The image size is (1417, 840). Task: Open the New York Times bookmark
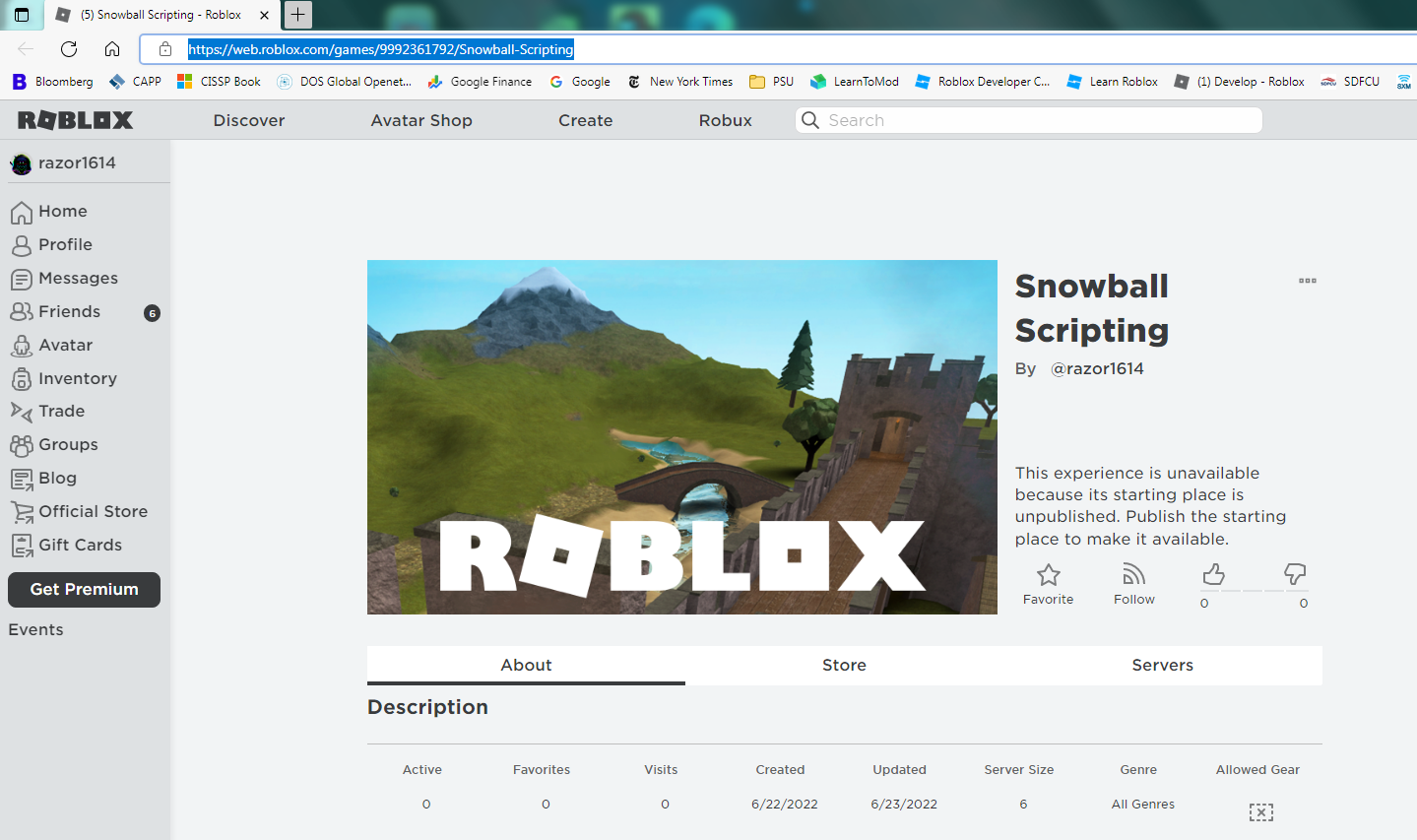click(679, 82)
